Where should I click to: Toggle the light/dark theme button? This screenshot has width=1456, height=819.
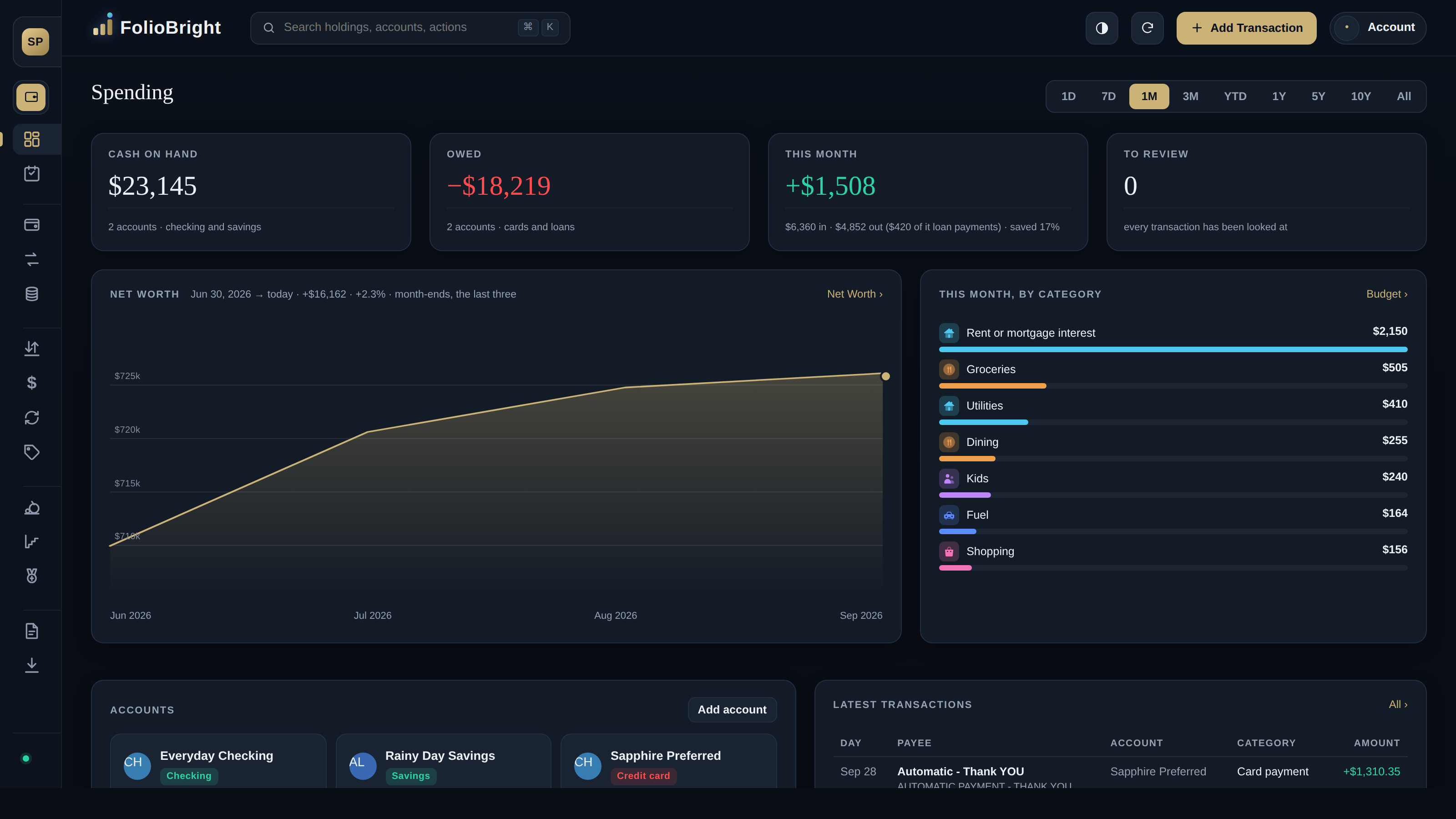pos(1102,28)
